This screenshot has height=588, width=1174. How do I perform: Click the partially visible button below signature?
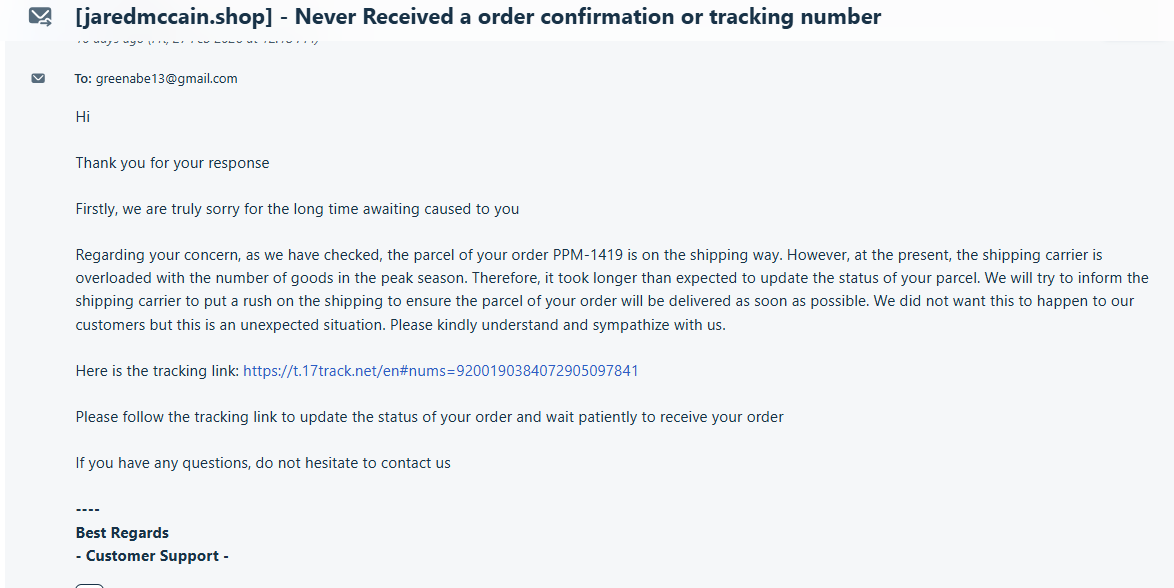point(89,585)
